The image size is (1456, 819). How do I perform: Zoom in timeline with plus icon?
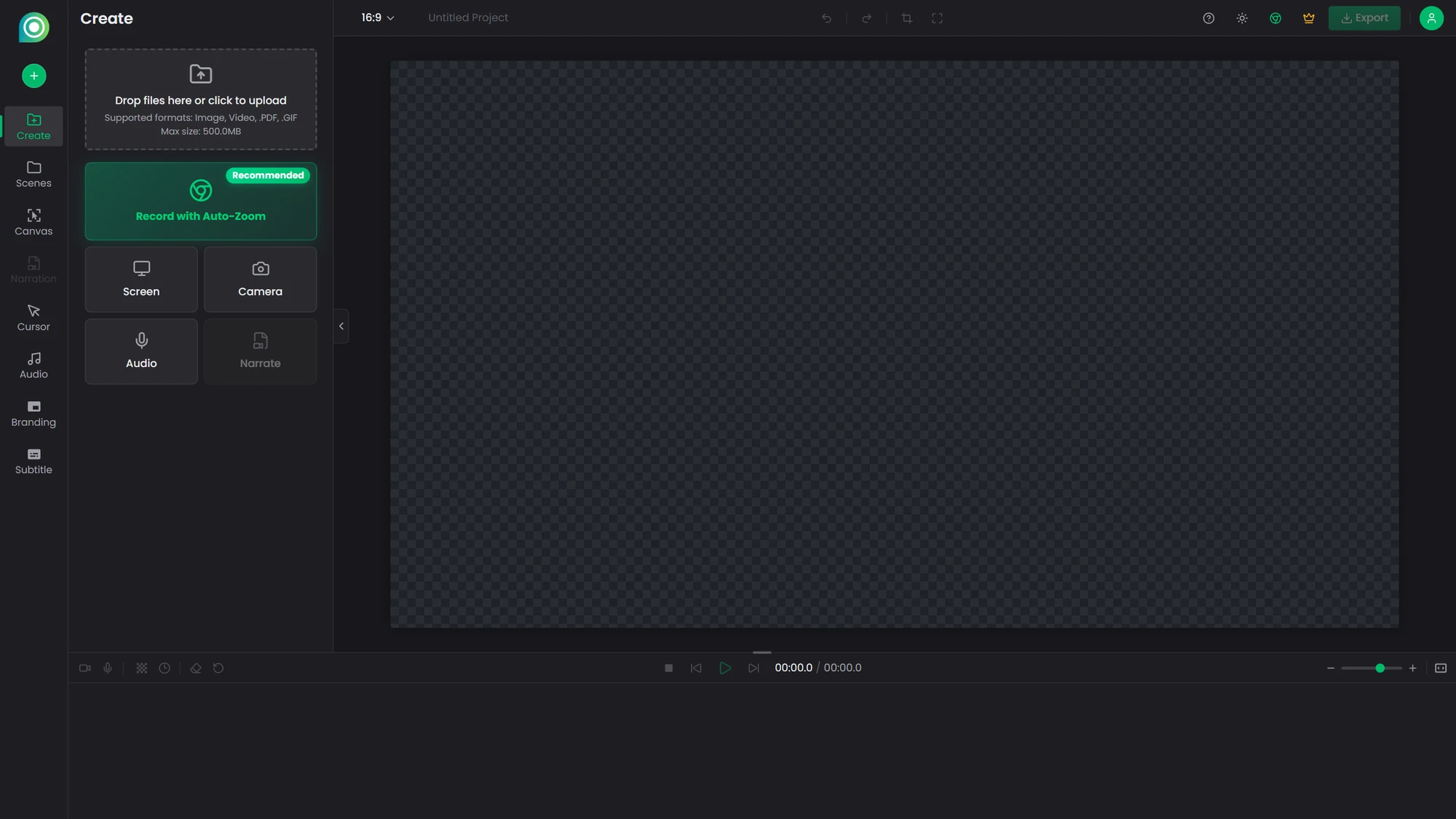point(1412,668)
